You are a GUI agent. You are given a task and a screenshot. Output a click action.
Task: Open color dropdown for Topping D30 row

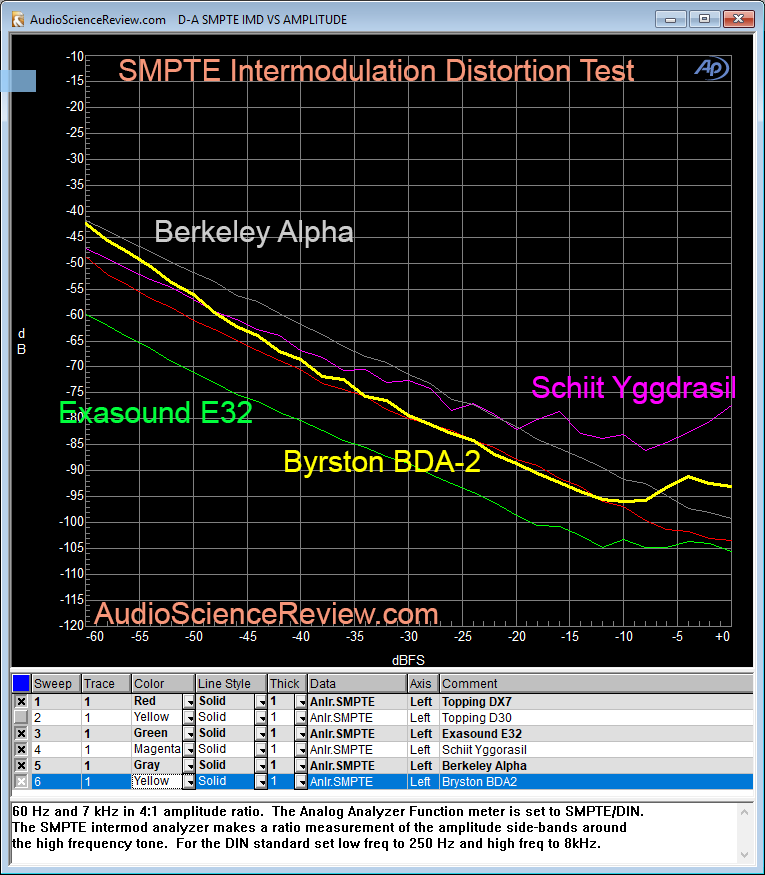pos(189,717)
